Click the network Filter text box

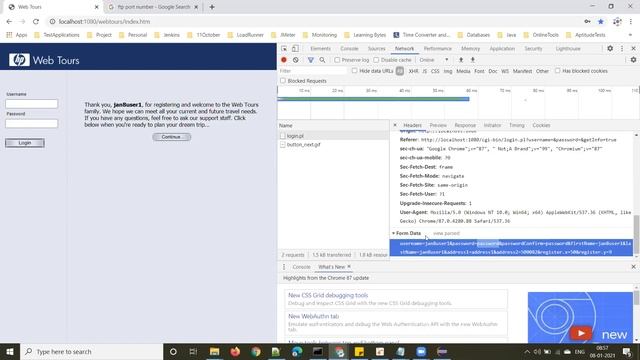click(x=313, y=71)
